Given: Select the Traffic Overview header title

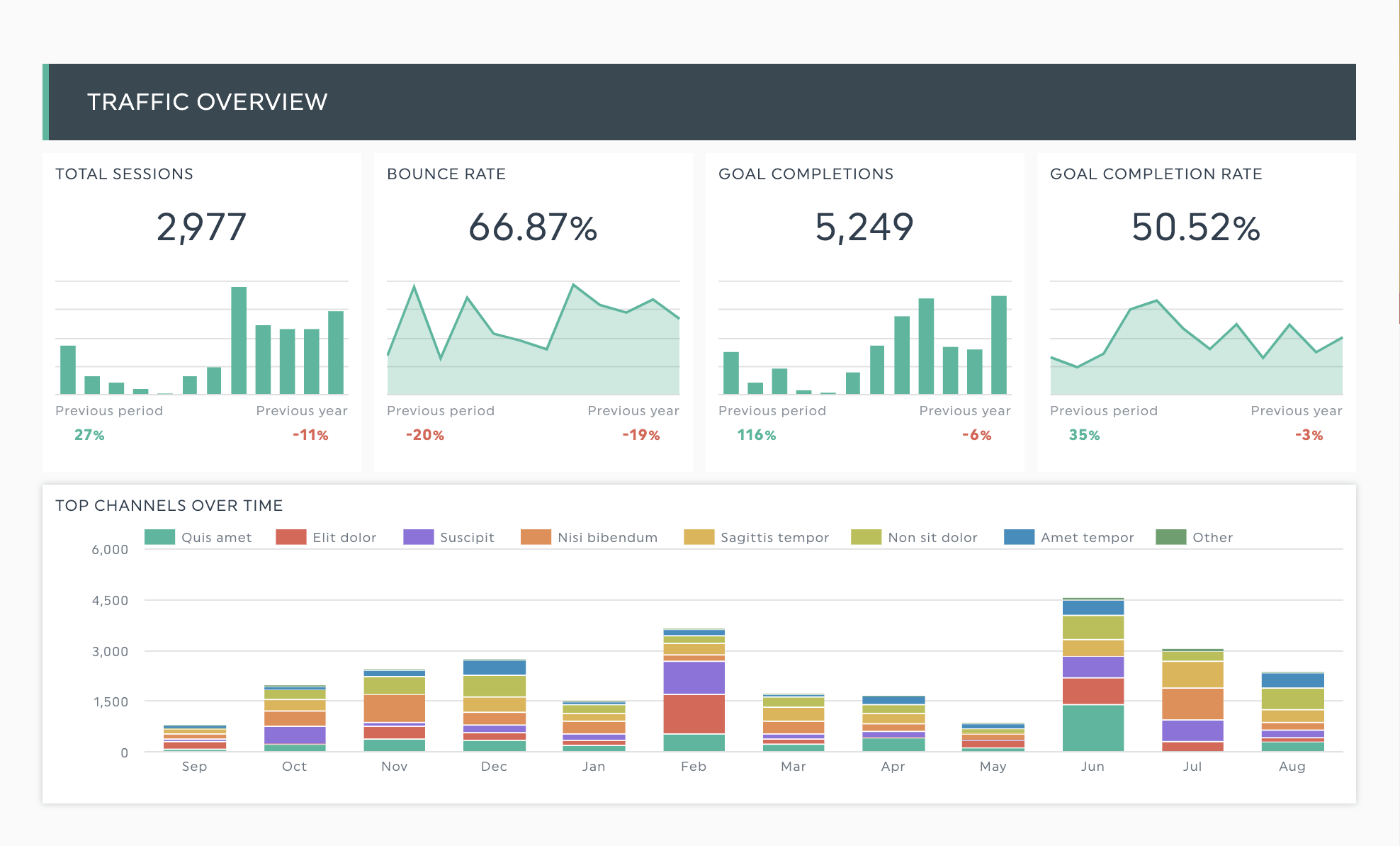Looking at the screenshot, I should click(207, 102).
